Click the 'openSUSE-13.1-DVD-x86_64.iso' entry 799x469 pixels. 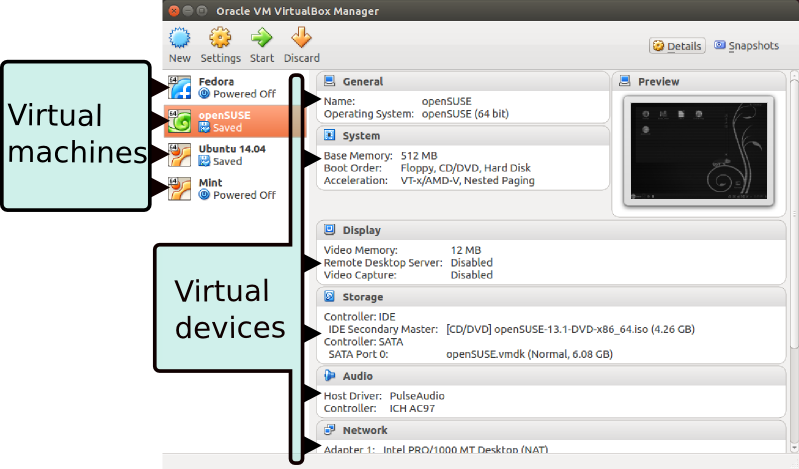571,329
